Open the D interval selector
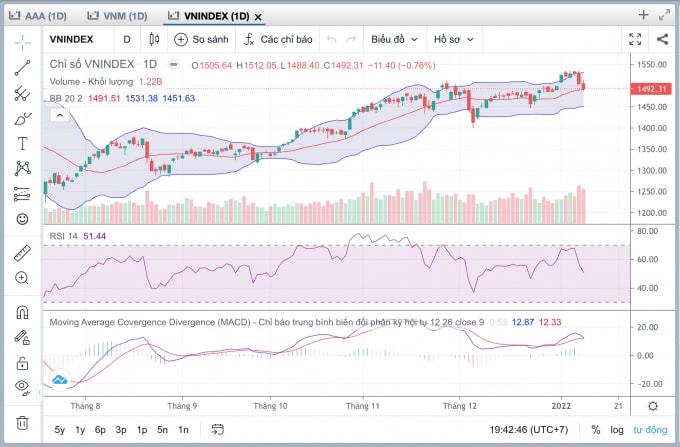 coord(127,39)
